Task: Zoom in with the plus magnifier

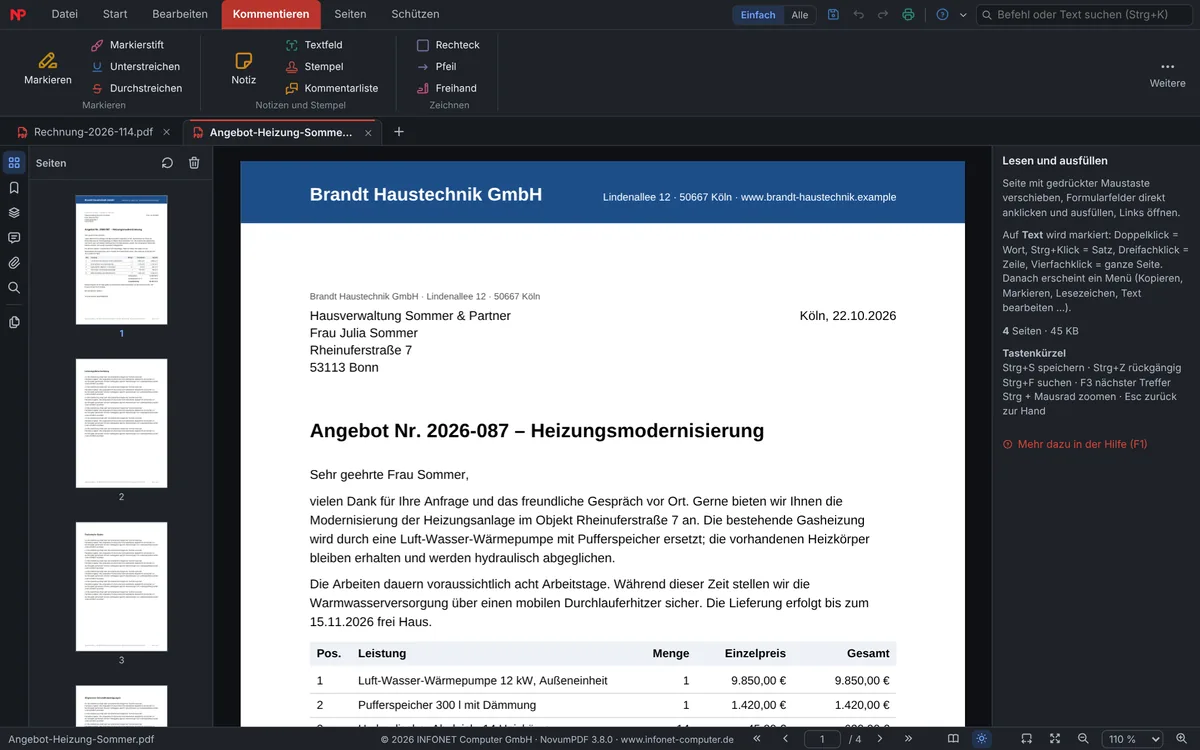Action: (1181, 739)
